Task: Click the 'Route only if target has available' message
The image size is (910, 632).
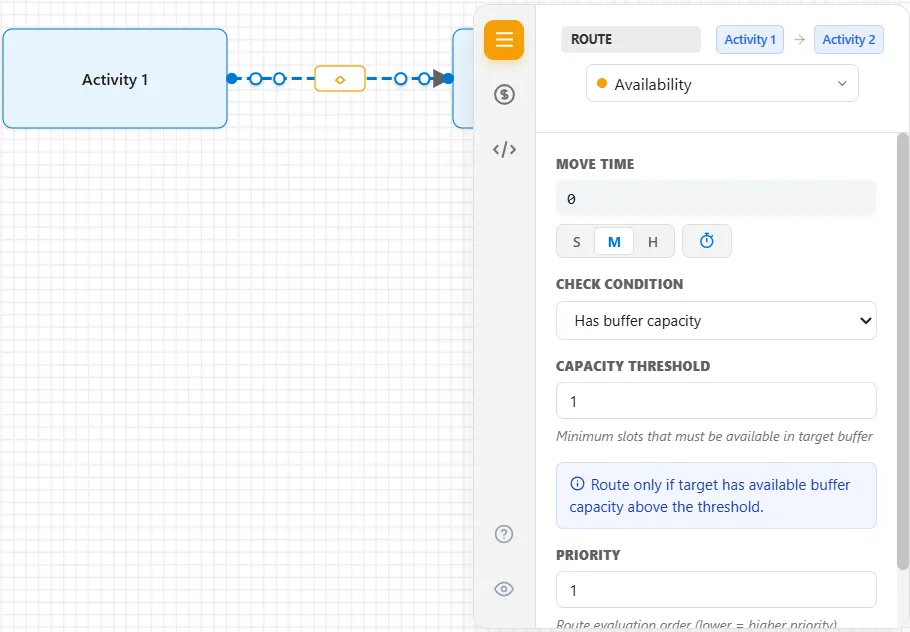Action: (x=716, y=495)
